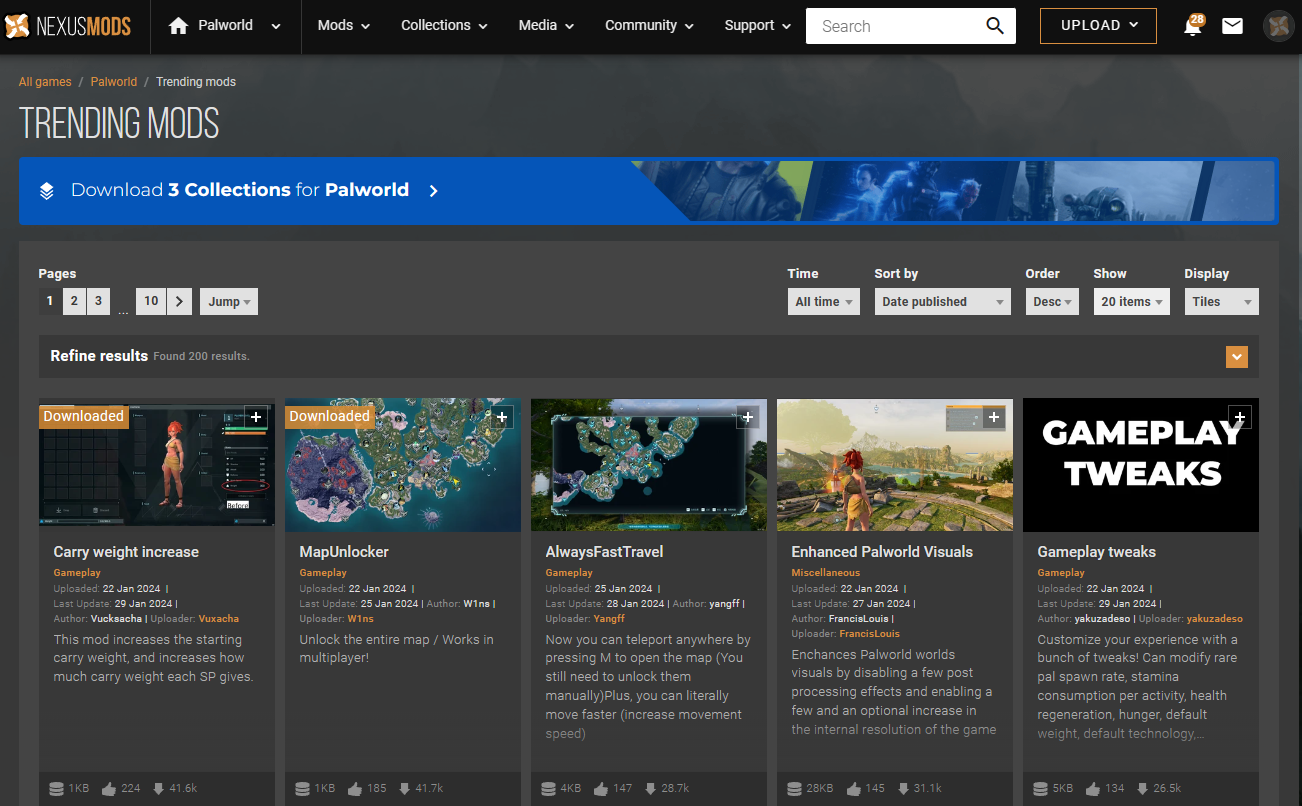Viewport: 1302px width, 806px height.
Task: Open the Support menu
Action: pyautogui.click(x=757, y=26)
